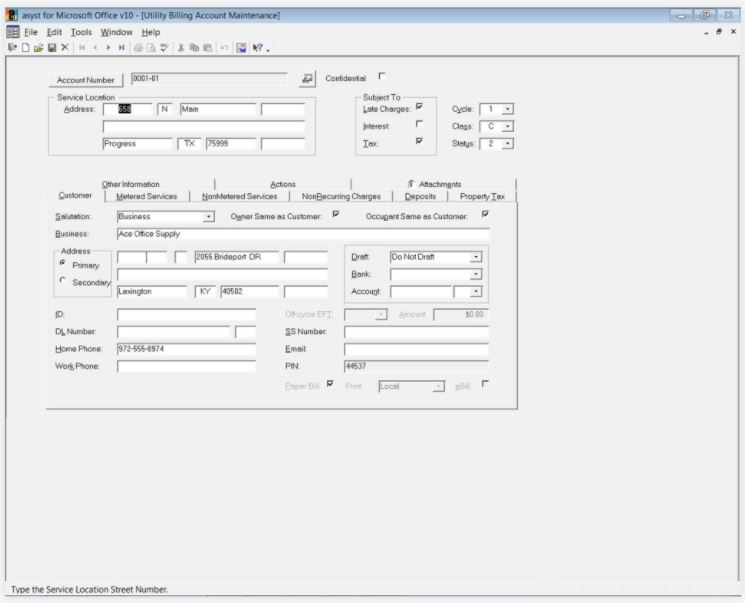Enable the Interest checkbox
The width and height of the screenshot is (745, 603).
(419, 124)
